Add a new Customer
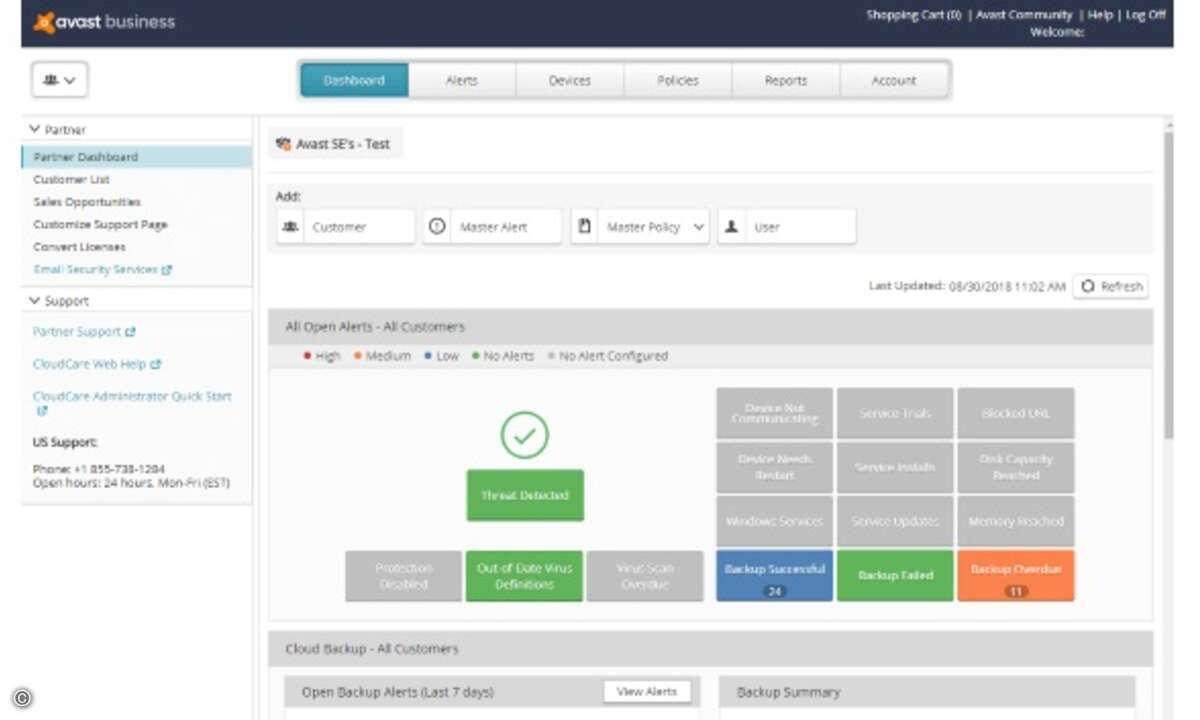The height and width of the screenshot is (720, 1200). click(x=346, y=227)
